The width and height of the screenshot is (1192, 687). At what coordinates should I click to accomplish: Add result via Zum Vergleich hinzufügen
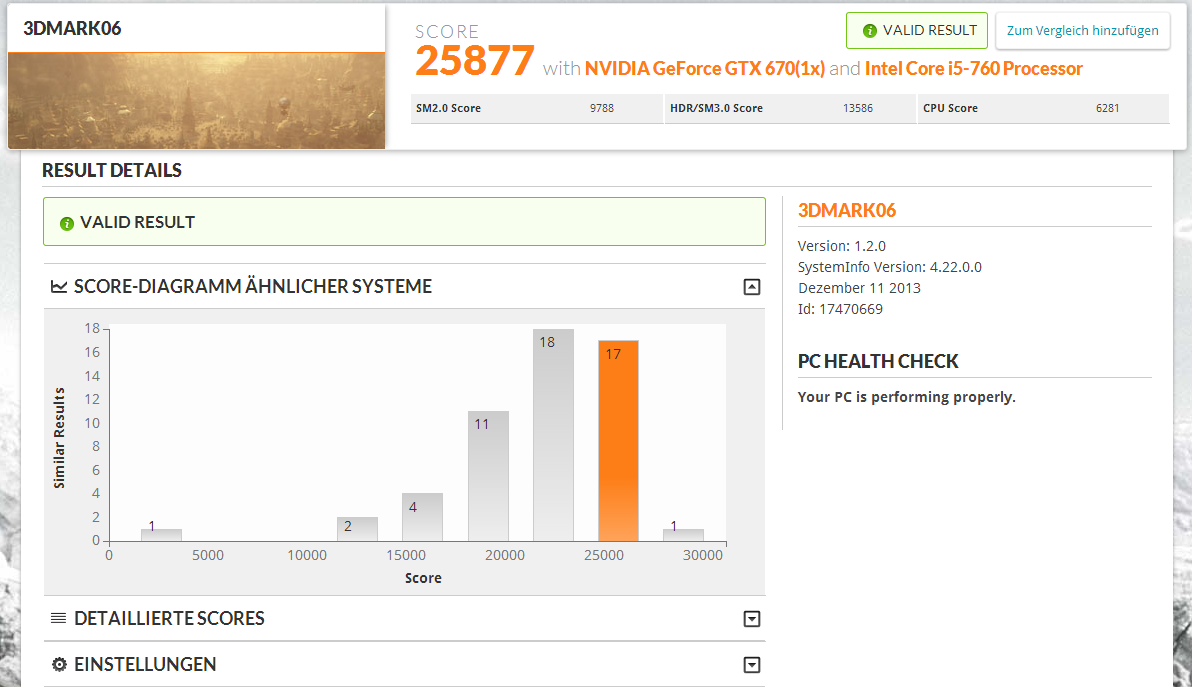coord(1083,30)
